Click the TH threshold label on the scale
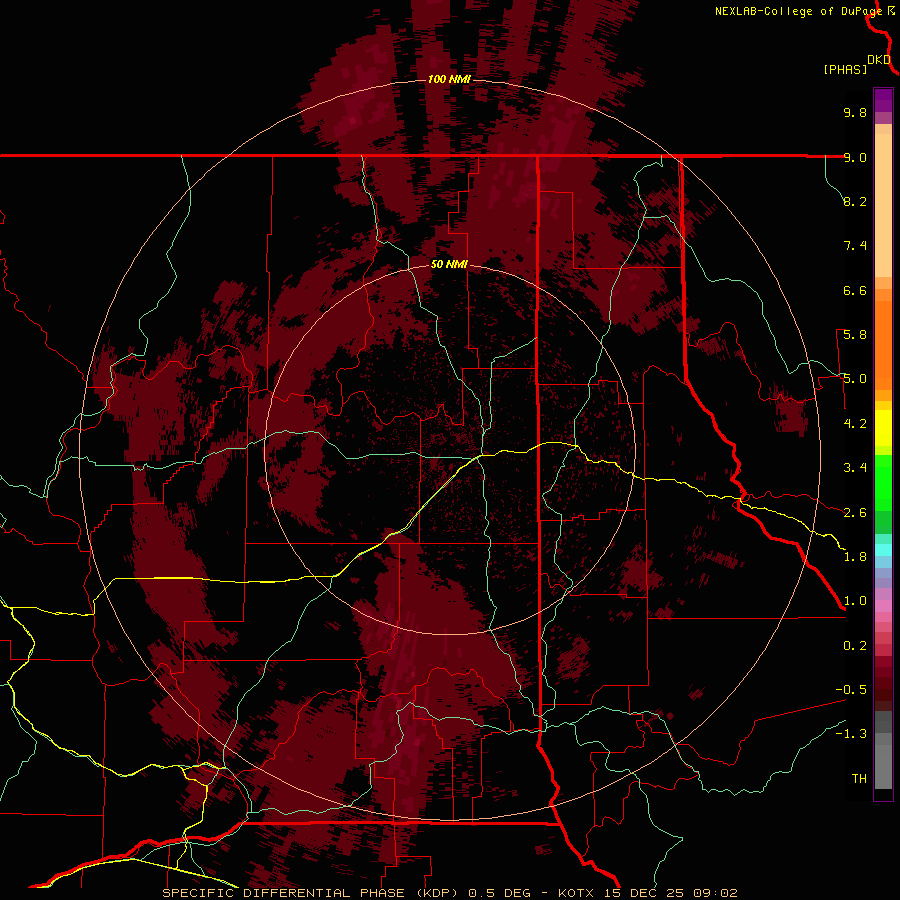The width and height of the screenshot is (900, 900). (859, 779)
